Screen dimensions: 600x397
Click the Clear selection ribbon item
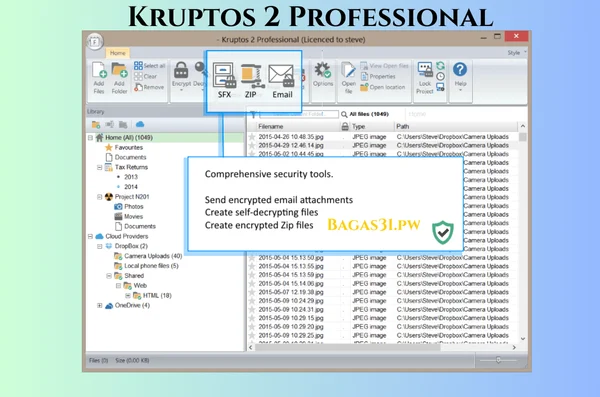(145, 77)
